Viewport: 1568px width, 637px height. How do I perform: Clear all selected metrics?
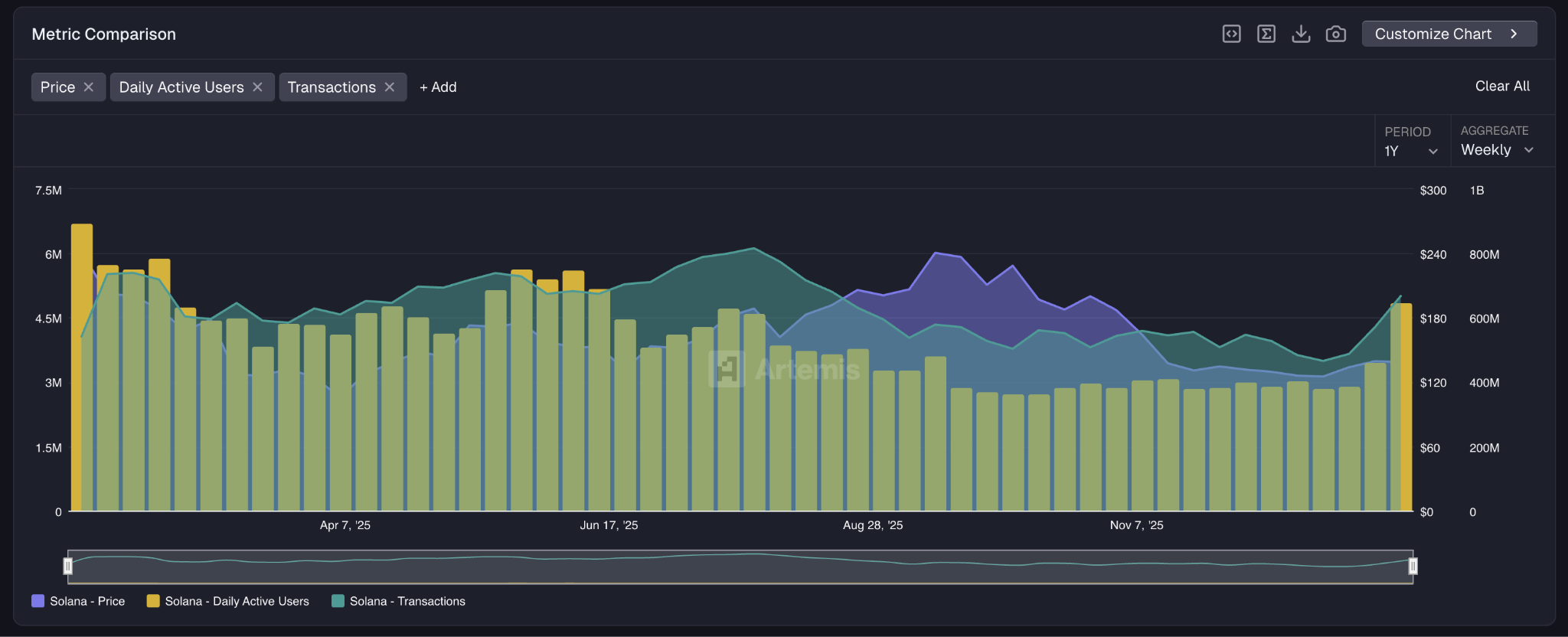coord(1502,87)
